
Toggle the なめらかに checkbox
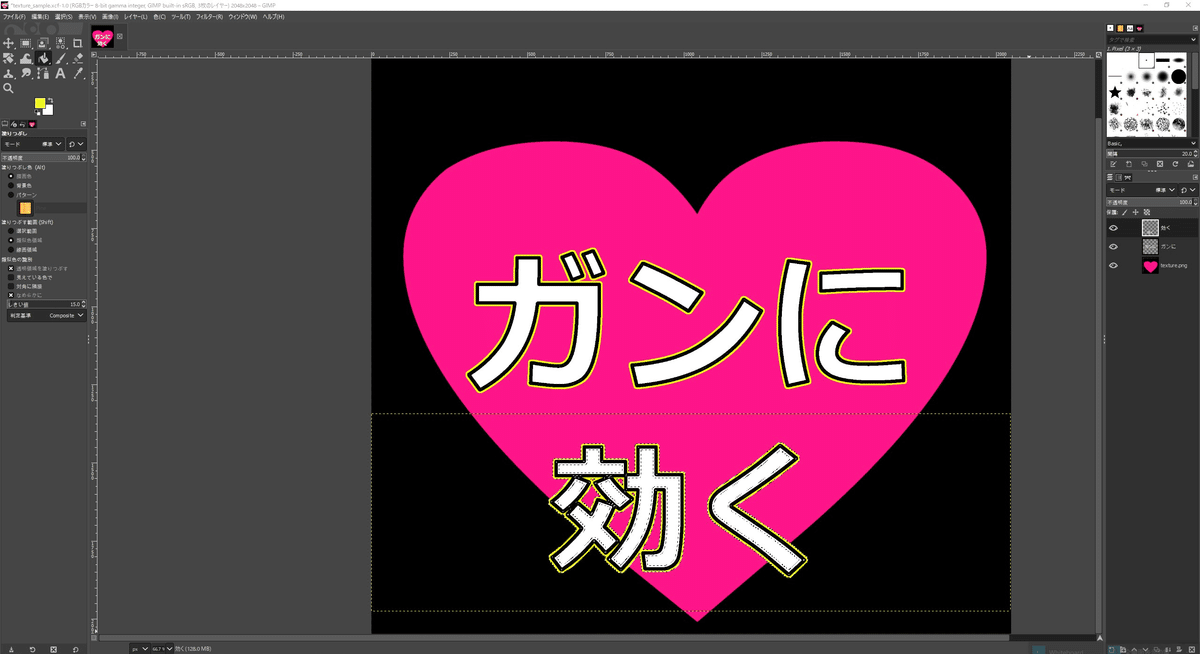coord(11,296)
